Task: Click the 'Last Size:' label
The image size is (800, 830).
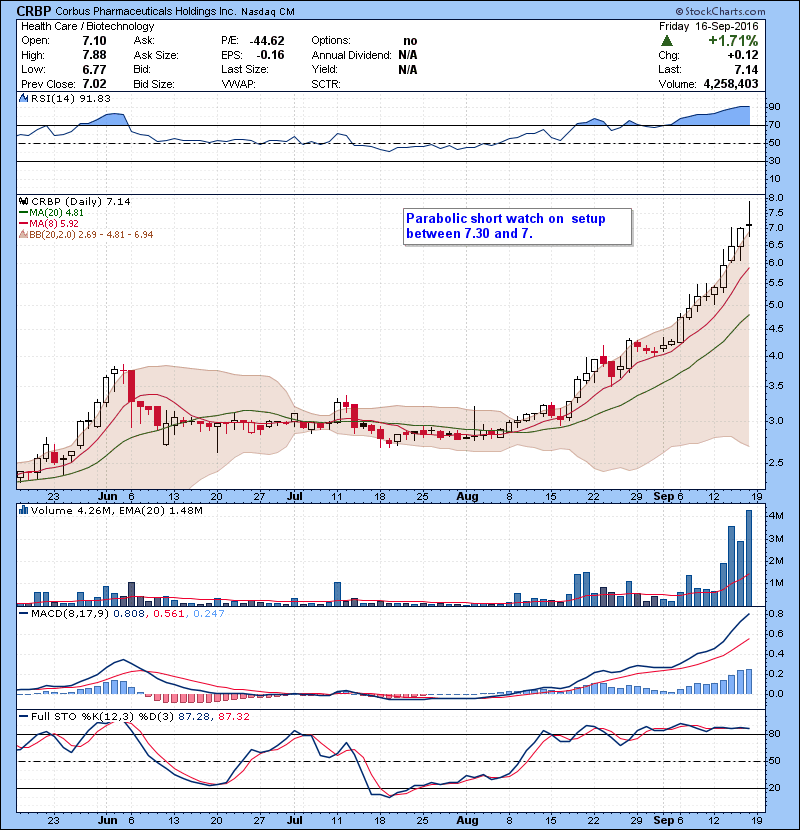Action: (x=245, y=70)
